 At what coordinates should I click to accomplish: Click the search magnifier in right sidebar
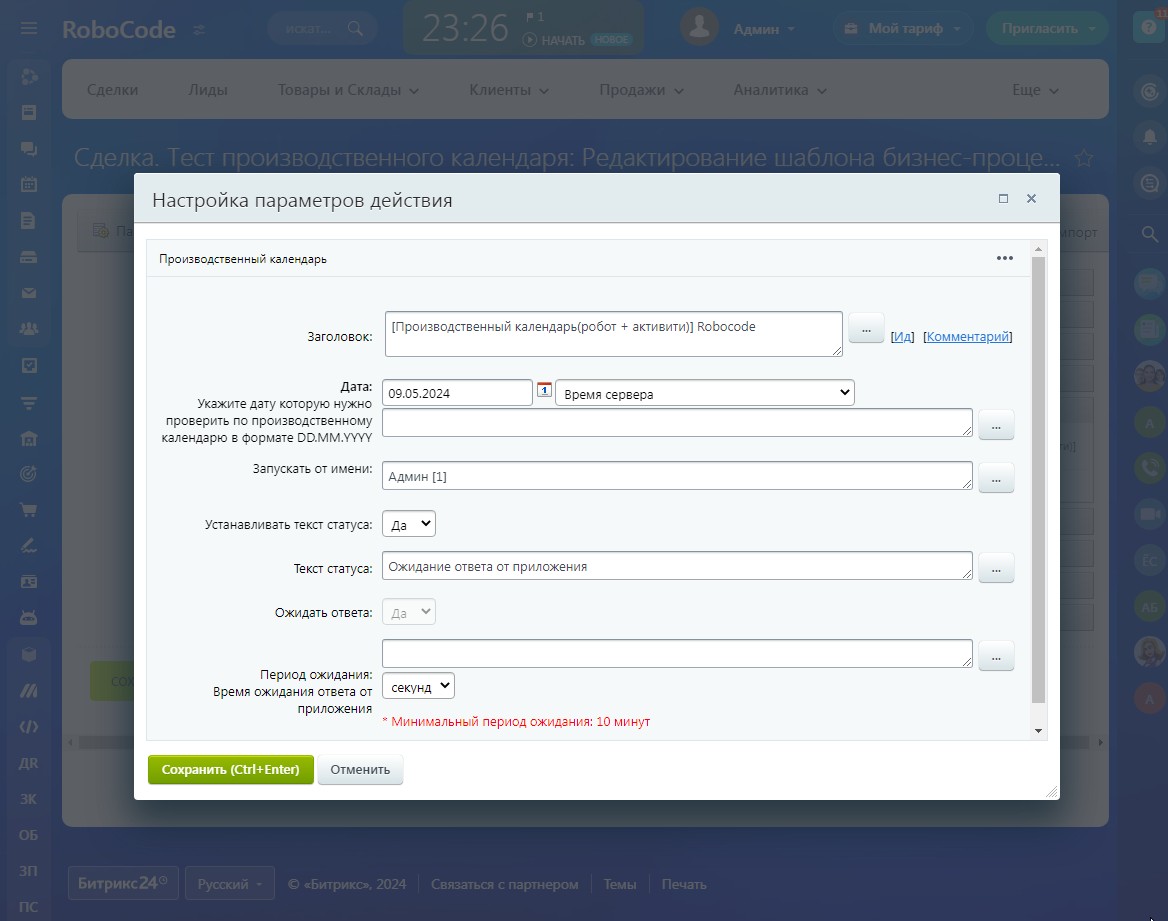(x=1149, y=233)
